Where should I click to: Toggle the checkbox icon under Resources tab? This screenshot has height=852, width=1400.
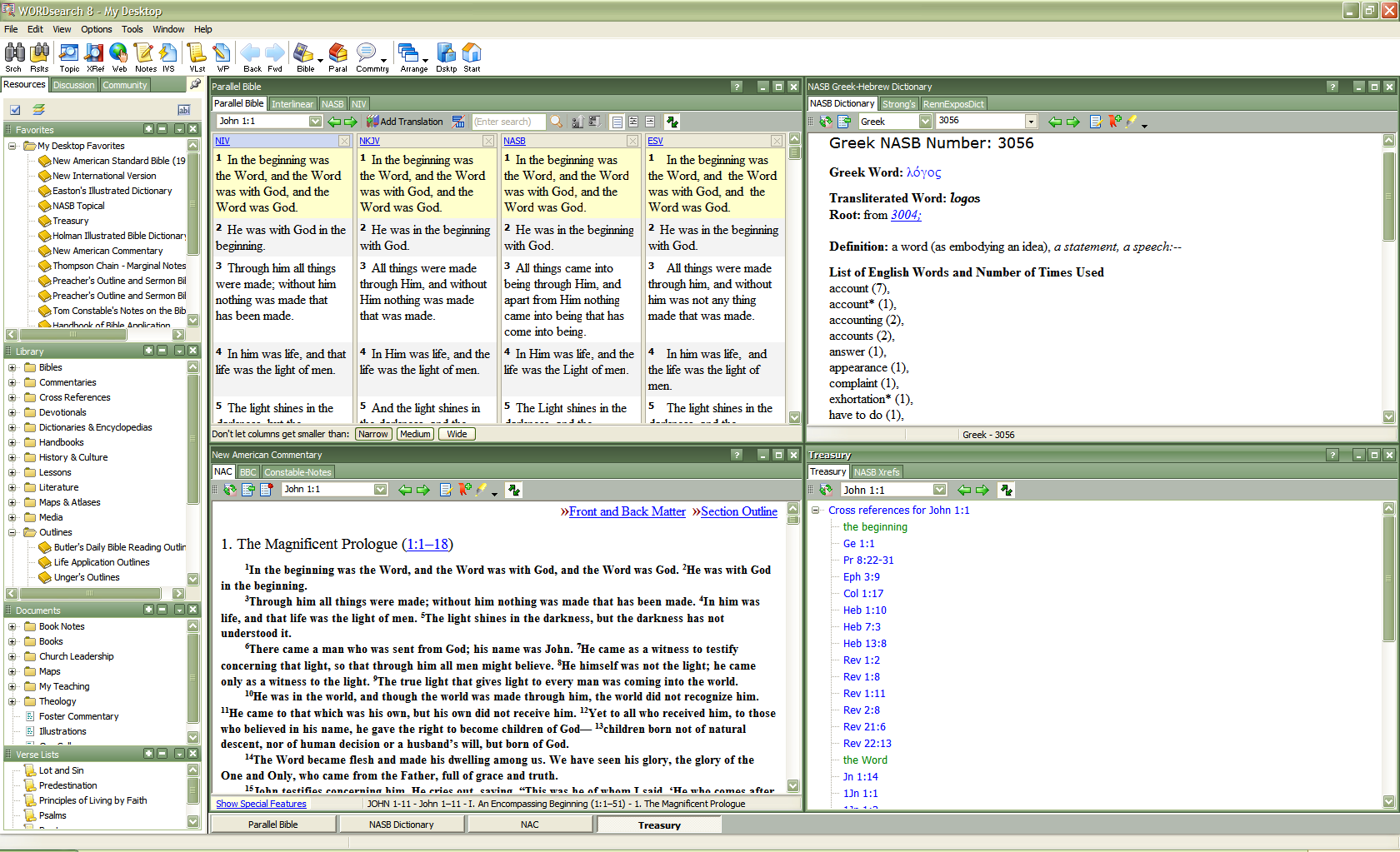[x=15, y=110]
